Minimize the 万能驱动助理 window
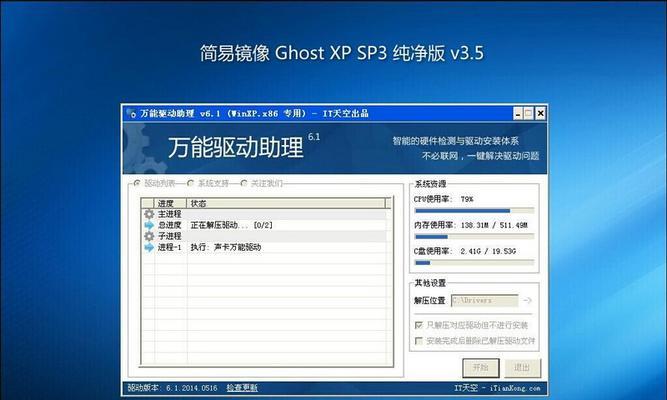 click(x=518, y=113)
